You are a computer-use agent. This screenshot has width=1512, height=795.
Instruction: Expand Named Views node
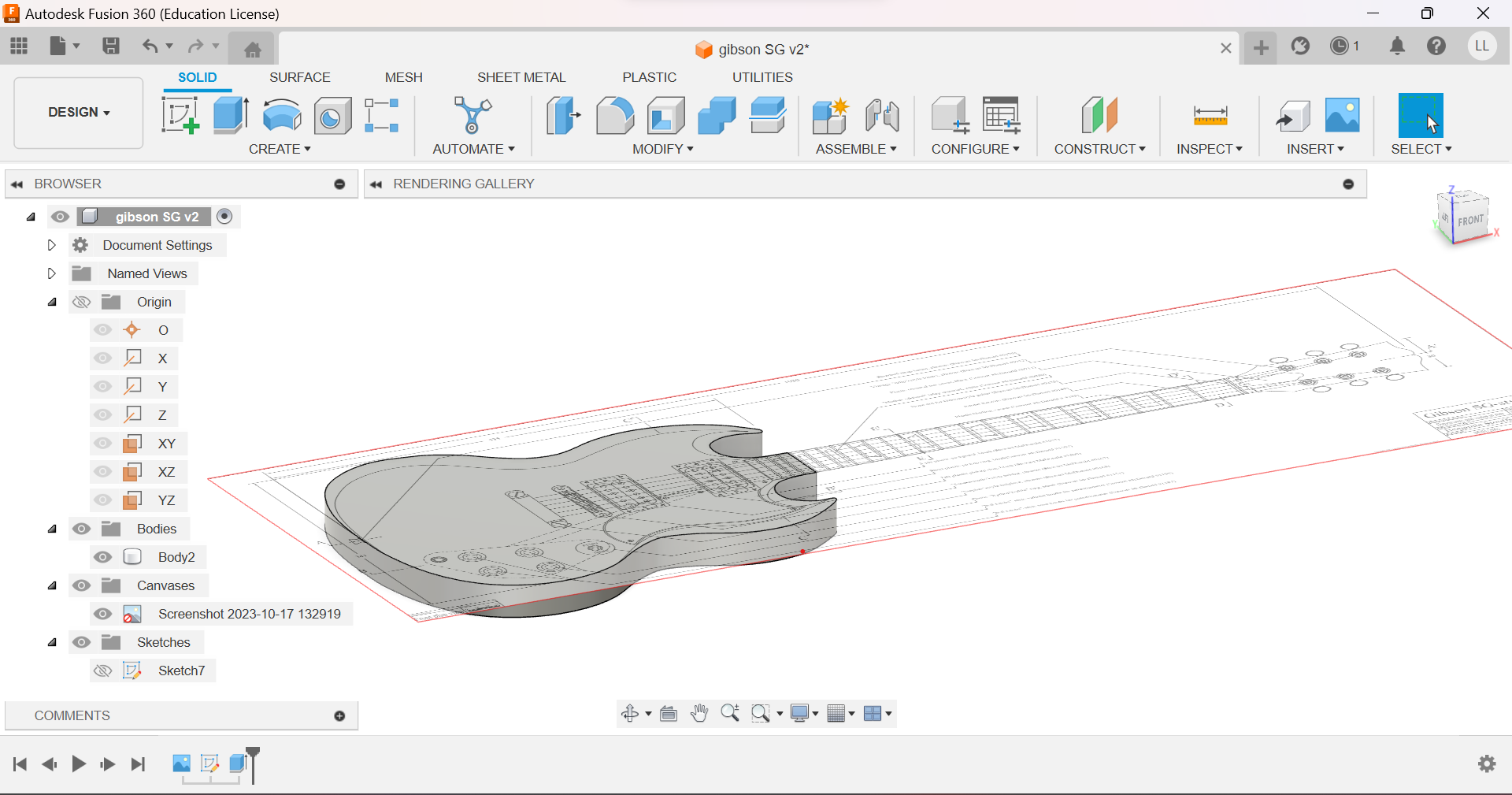51,273
